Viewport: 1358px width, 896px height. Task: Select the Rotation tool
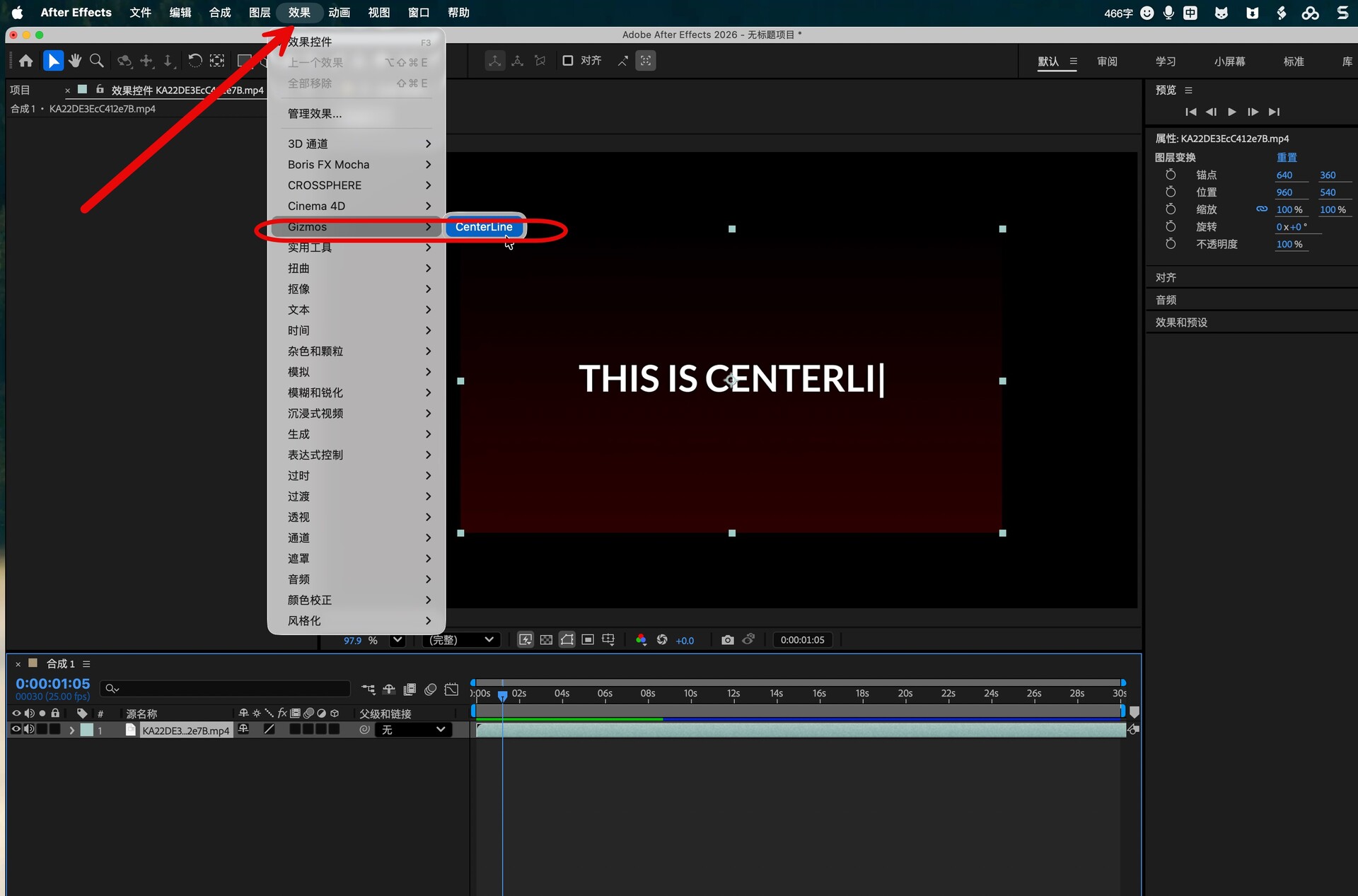pyautogui.click(x=195, y=61)
